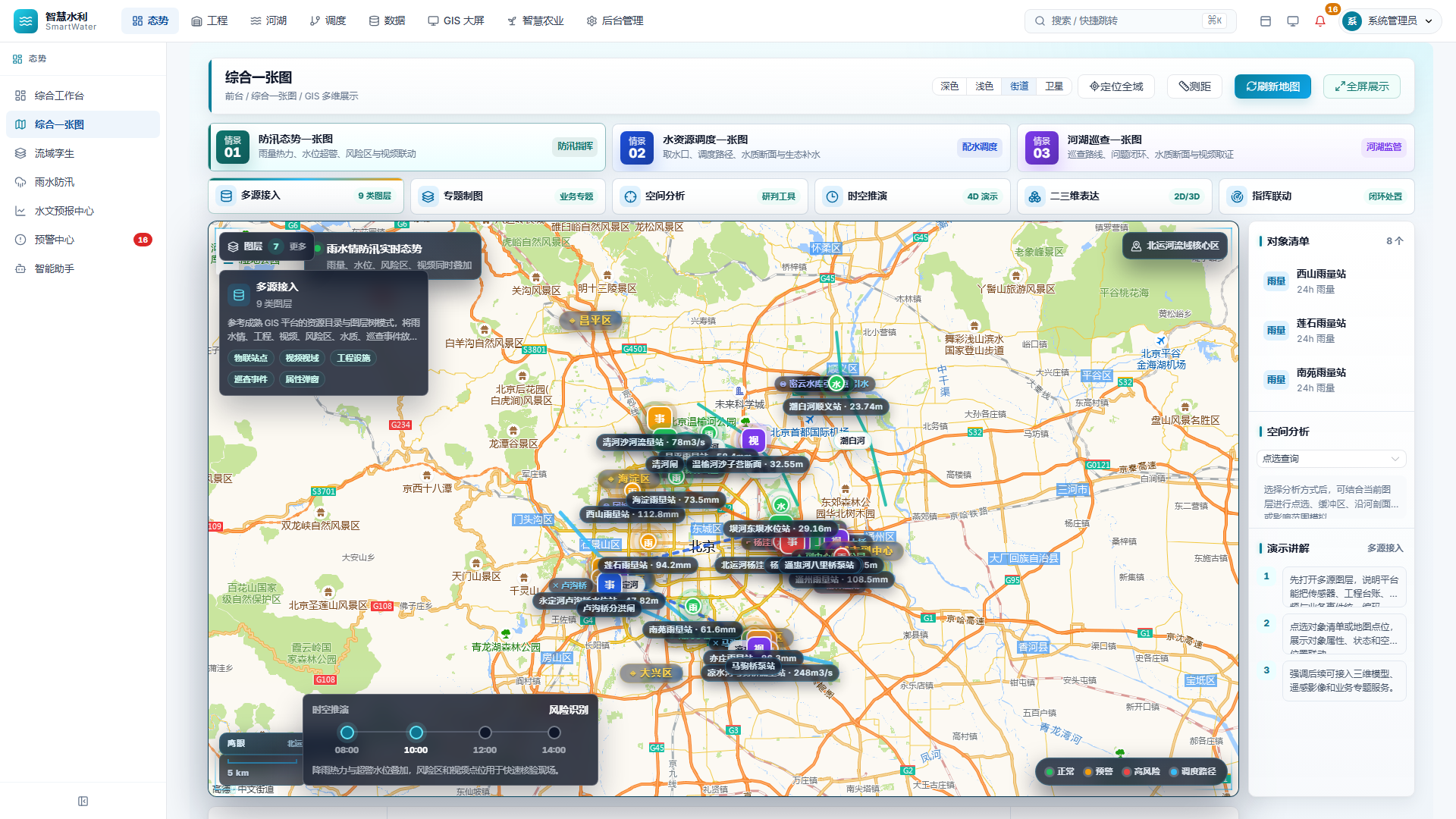Screen dimensions: 1456x819
Task: Open the GIS 大屏 top menu
Action: [x=456, y=21]
